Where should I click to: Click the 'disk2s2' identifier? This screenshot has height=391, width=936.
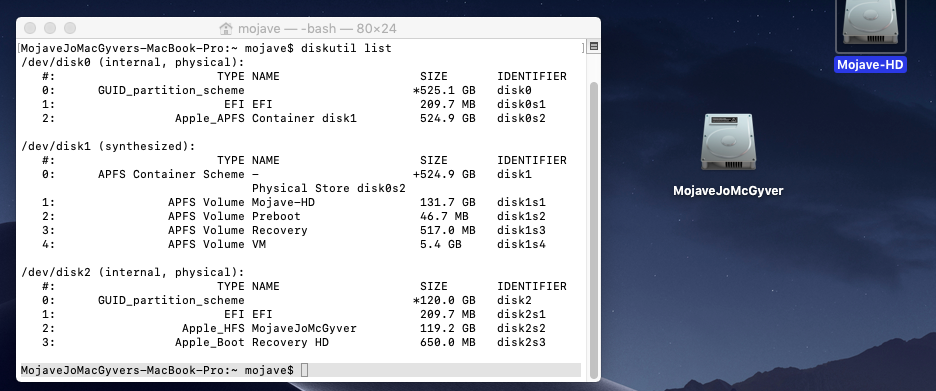(521, 328)
